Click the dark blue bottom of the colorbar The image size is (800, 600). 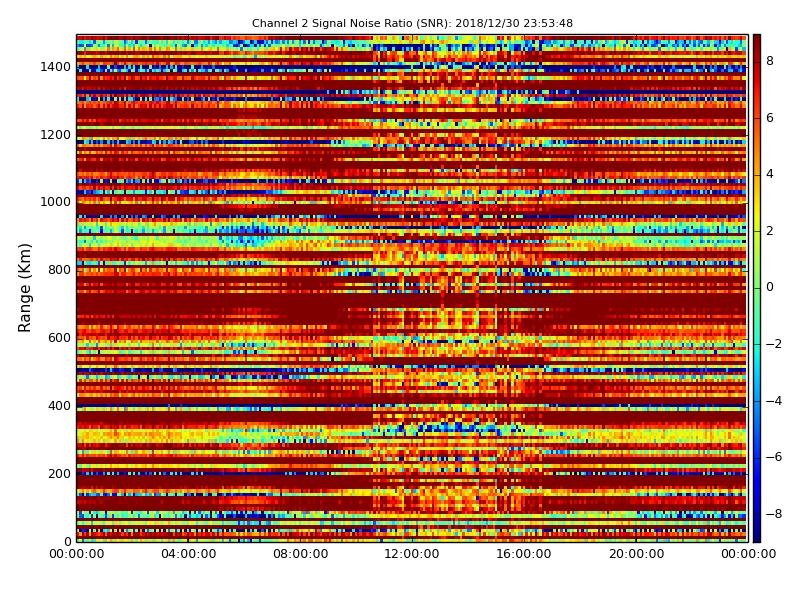point(757,536)
